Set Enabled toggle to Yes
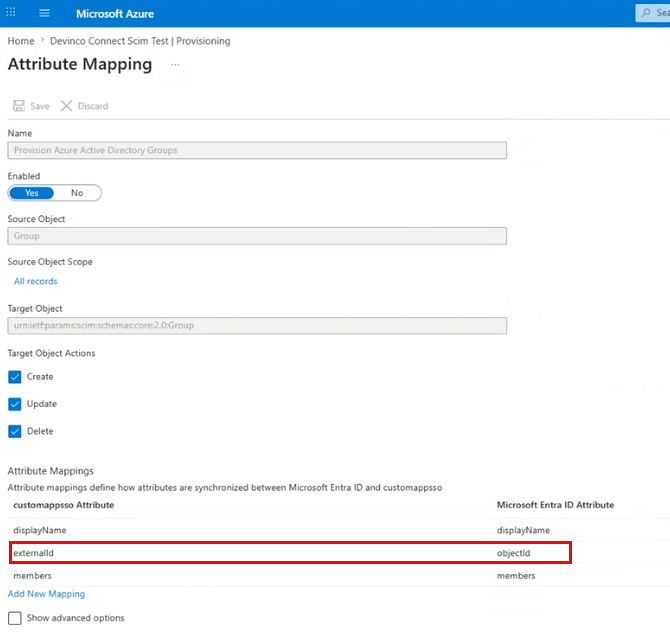This screenshot has height=636, width=670. click(x=32, y=193)
